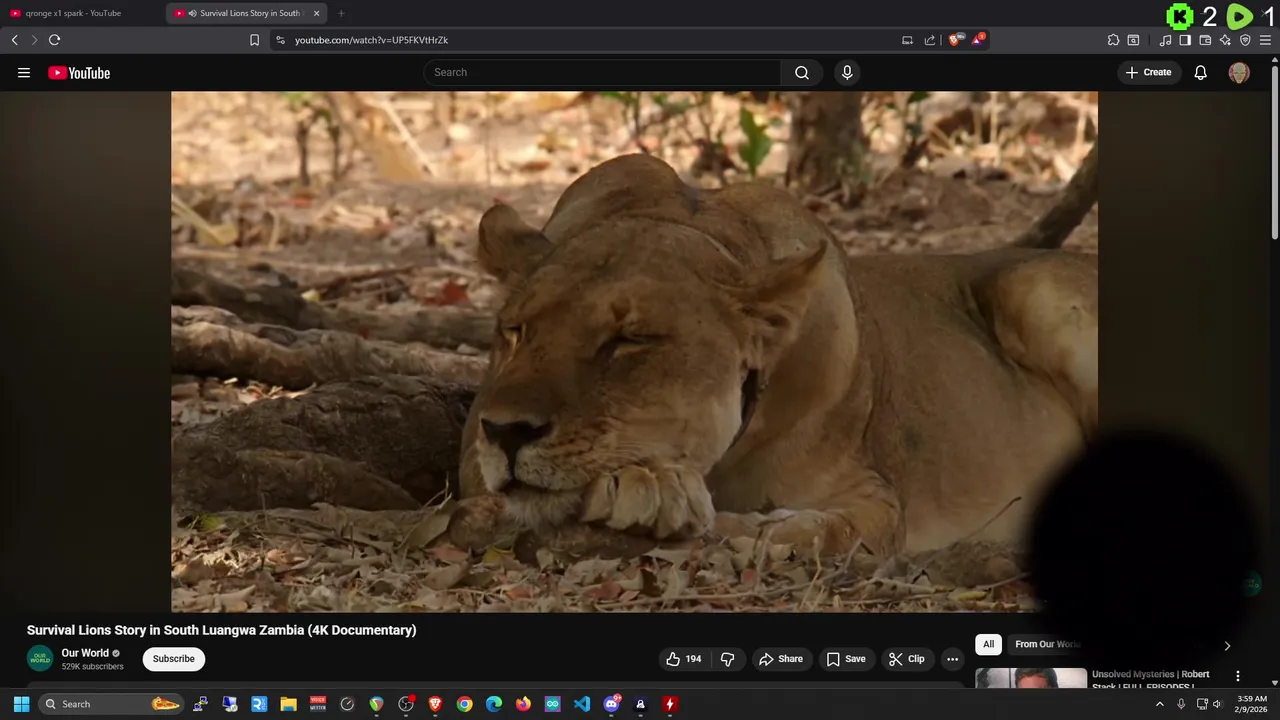Go forward in browser history
The width and height of the screenshot is (1280, 720).
click(34, 40)
